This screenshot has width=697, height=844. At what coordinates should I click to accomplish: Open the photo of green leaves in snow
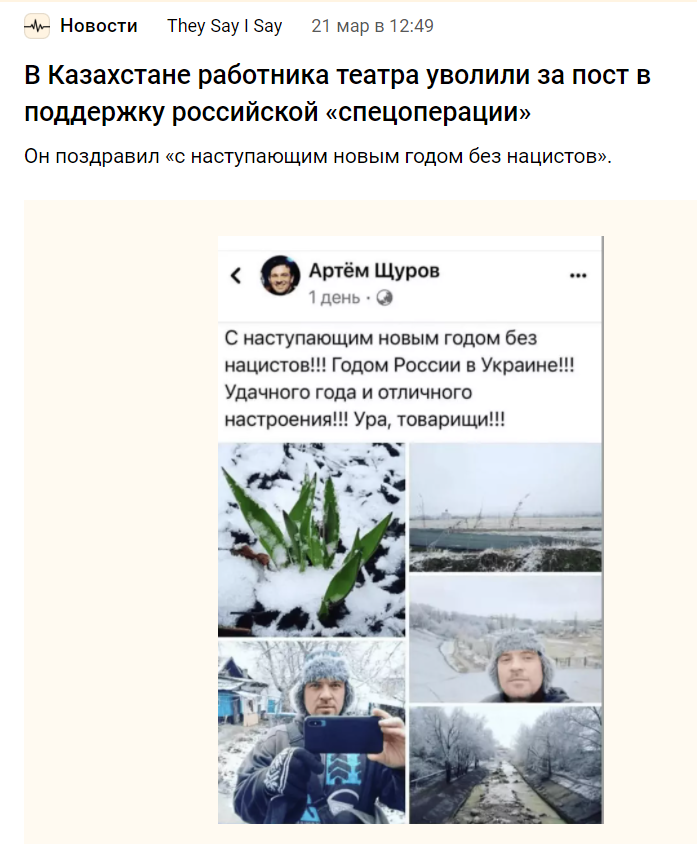pyautogui.click(x=312, y=539)
